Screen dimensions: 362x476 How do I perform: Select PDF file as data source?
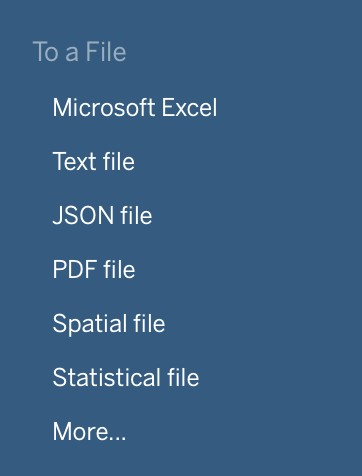[x=94, y=269]
